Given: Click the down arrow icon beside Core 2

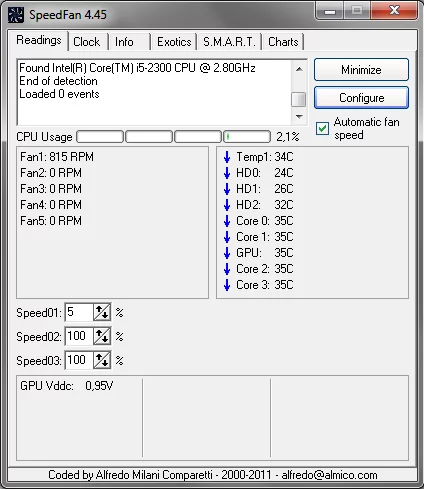Looking at the screenshot, I should (227, 269).
